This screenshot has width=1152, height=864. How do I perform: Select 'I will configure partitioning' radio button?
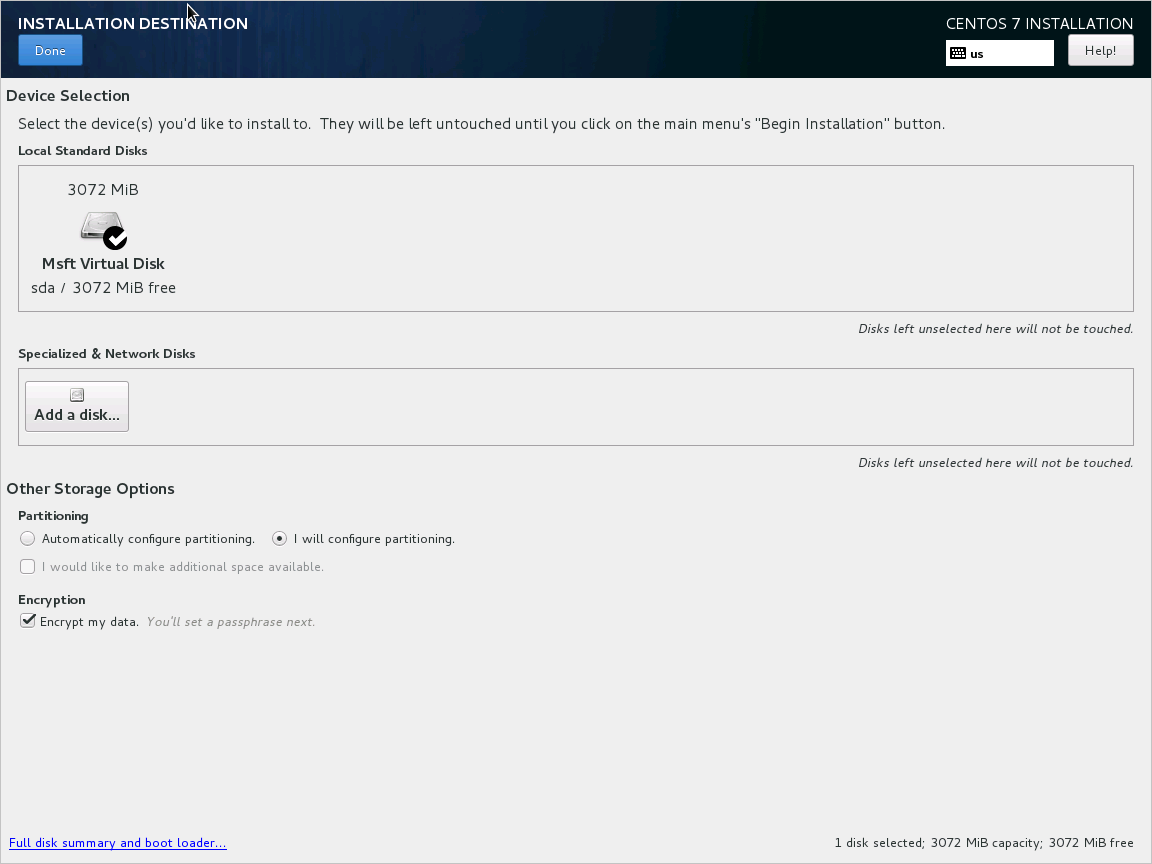(x=279, y=538)
